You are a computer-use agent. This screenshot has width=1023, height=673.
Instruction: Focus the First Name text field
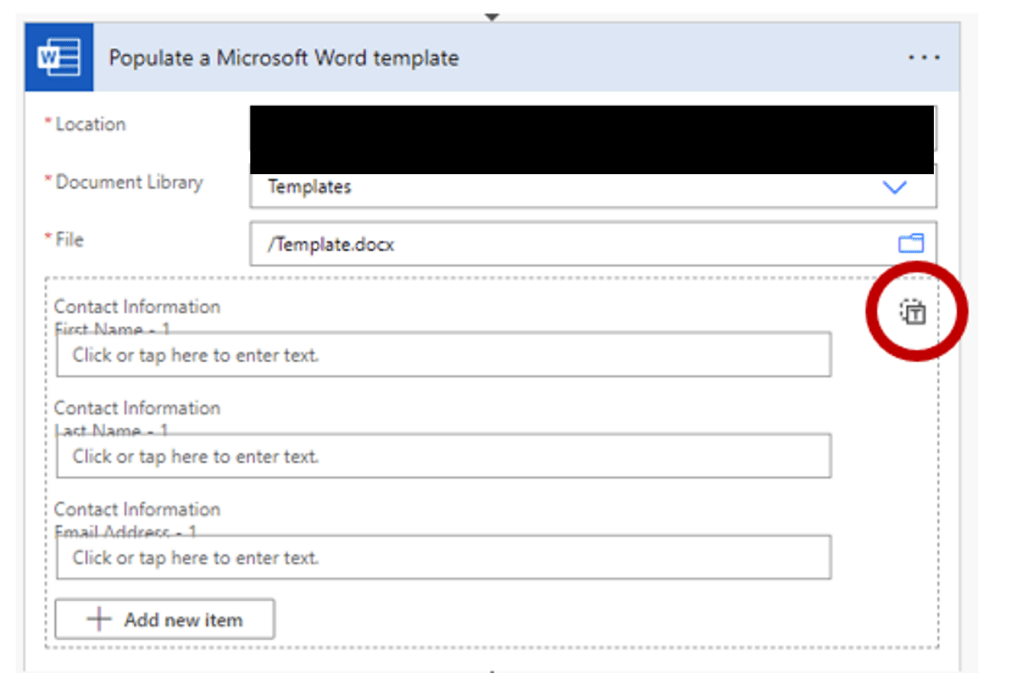click(443, 355)
